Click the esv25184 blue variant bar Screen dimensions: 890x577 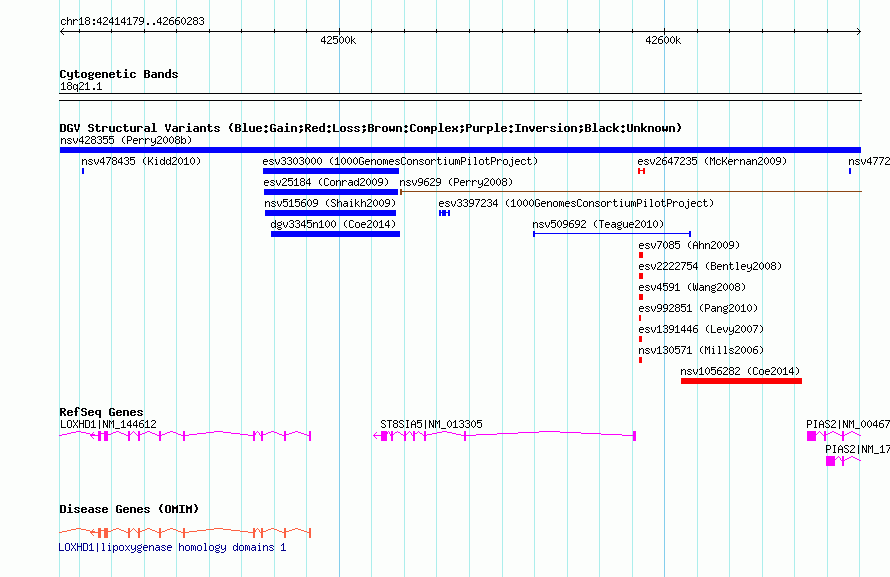[331, 192]
